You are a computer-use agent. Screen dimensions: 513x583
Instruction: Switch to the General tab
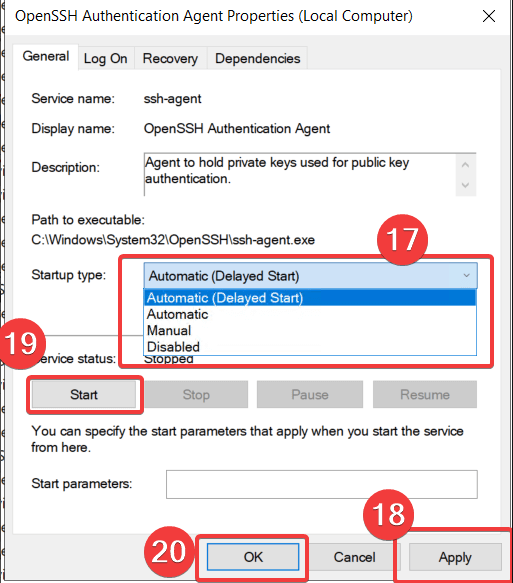pos(46,57)
